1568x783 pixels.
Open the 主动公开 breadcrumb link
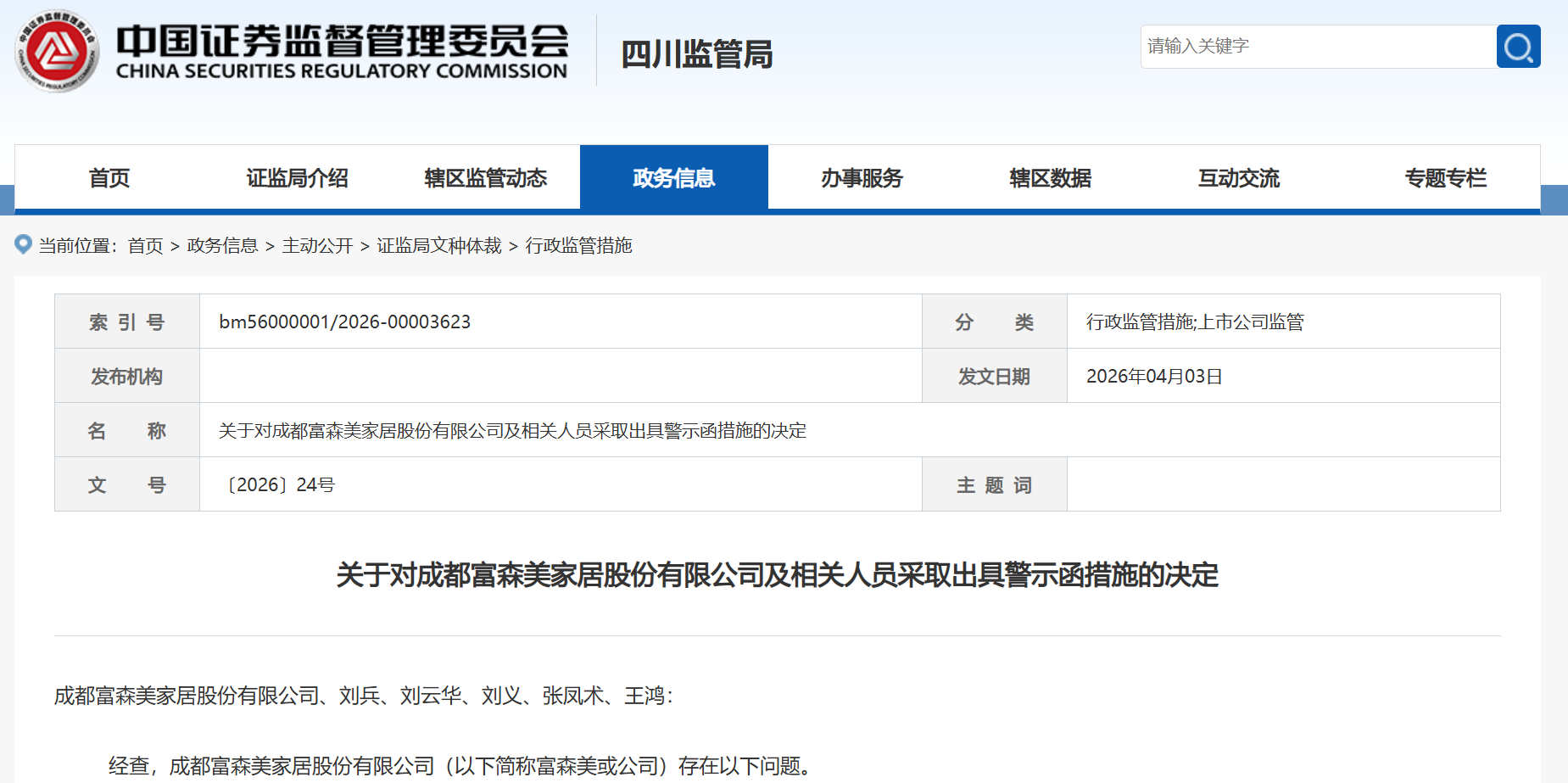tap(317, 246)
